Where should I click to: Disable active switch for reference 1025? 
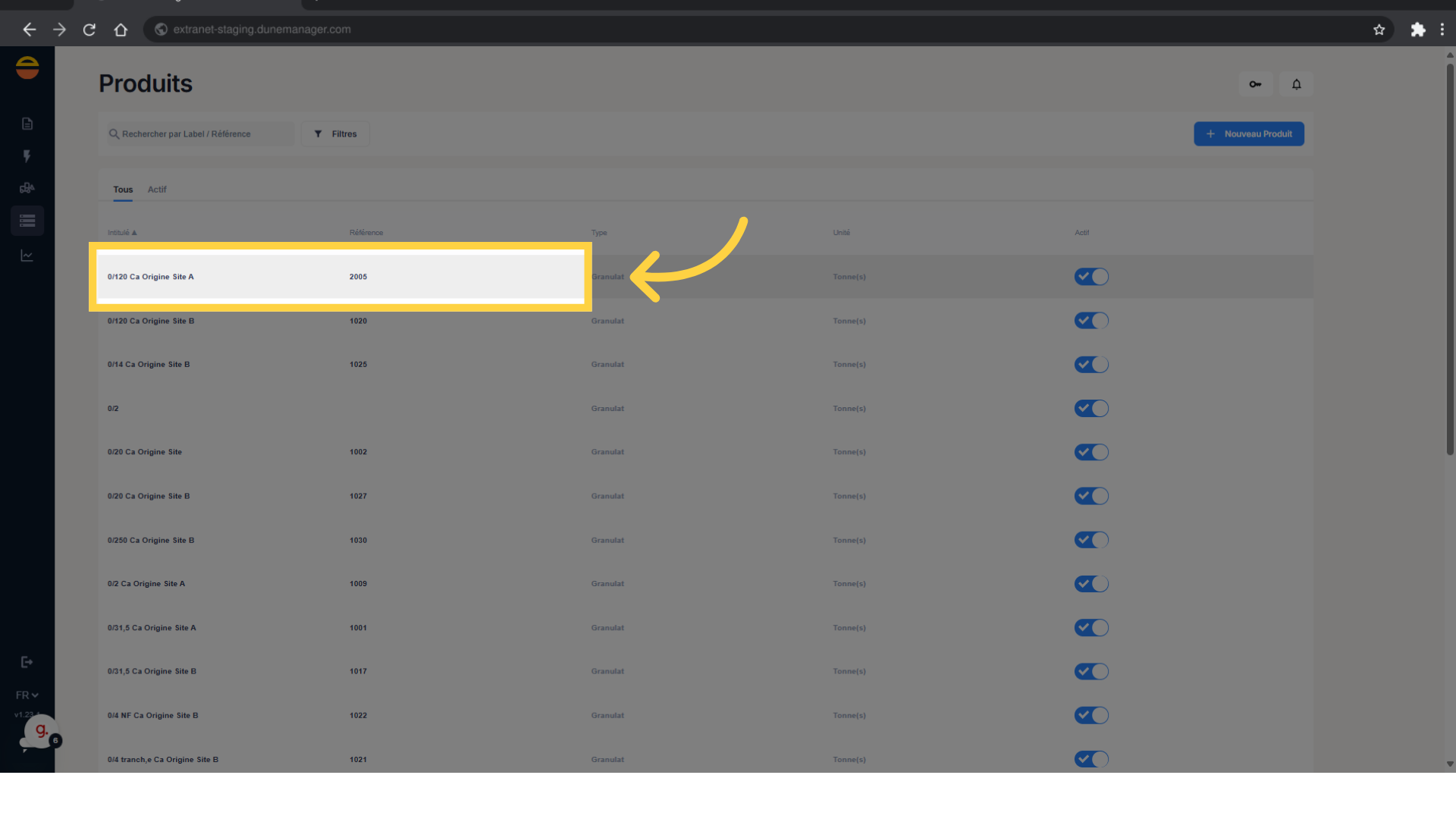pyautogui.click(x=1090, y=365)
